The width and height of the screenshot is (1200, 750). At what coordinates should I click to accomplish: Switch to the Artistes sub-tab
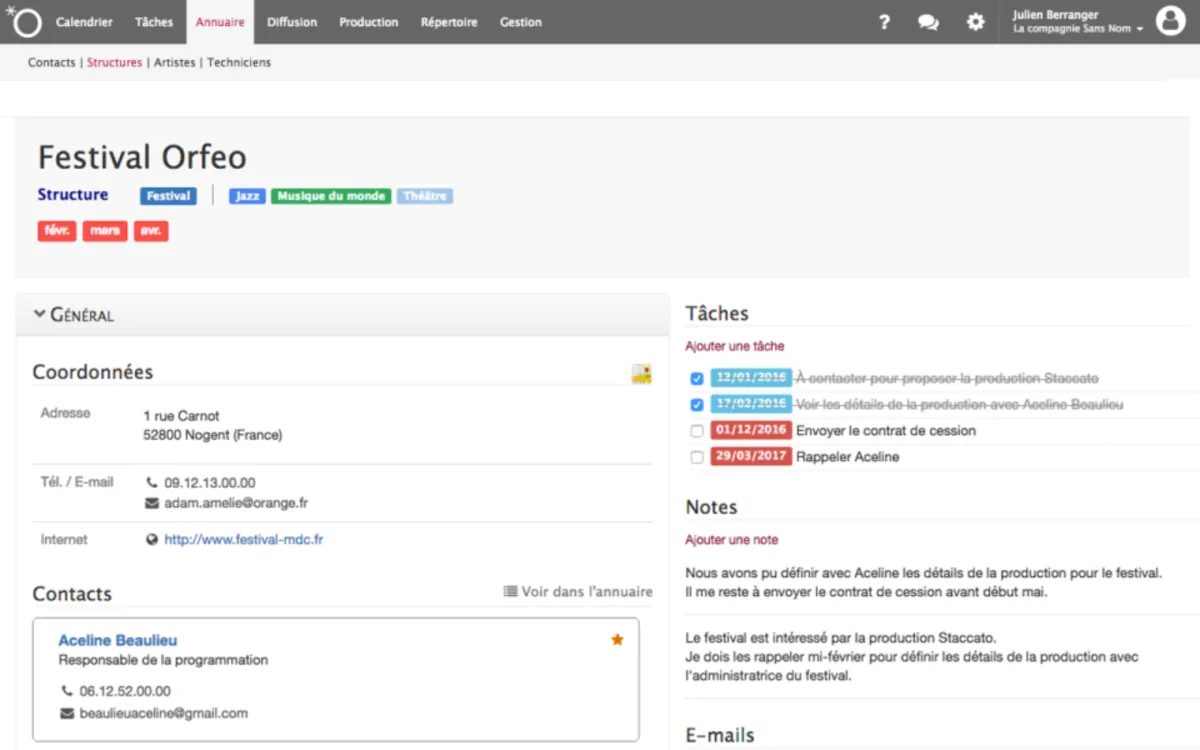175,62
